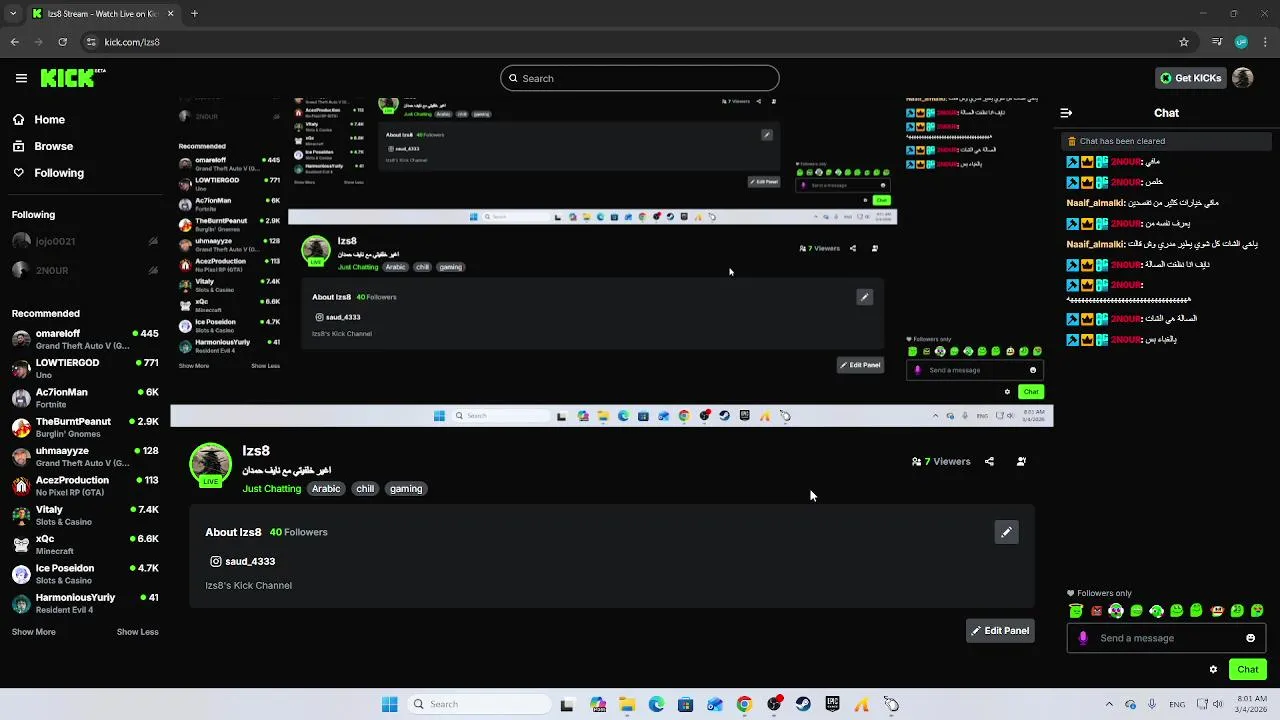Click the Get KICKs button
This screenshot has width=1280, height=720.
click(1190, 78)
